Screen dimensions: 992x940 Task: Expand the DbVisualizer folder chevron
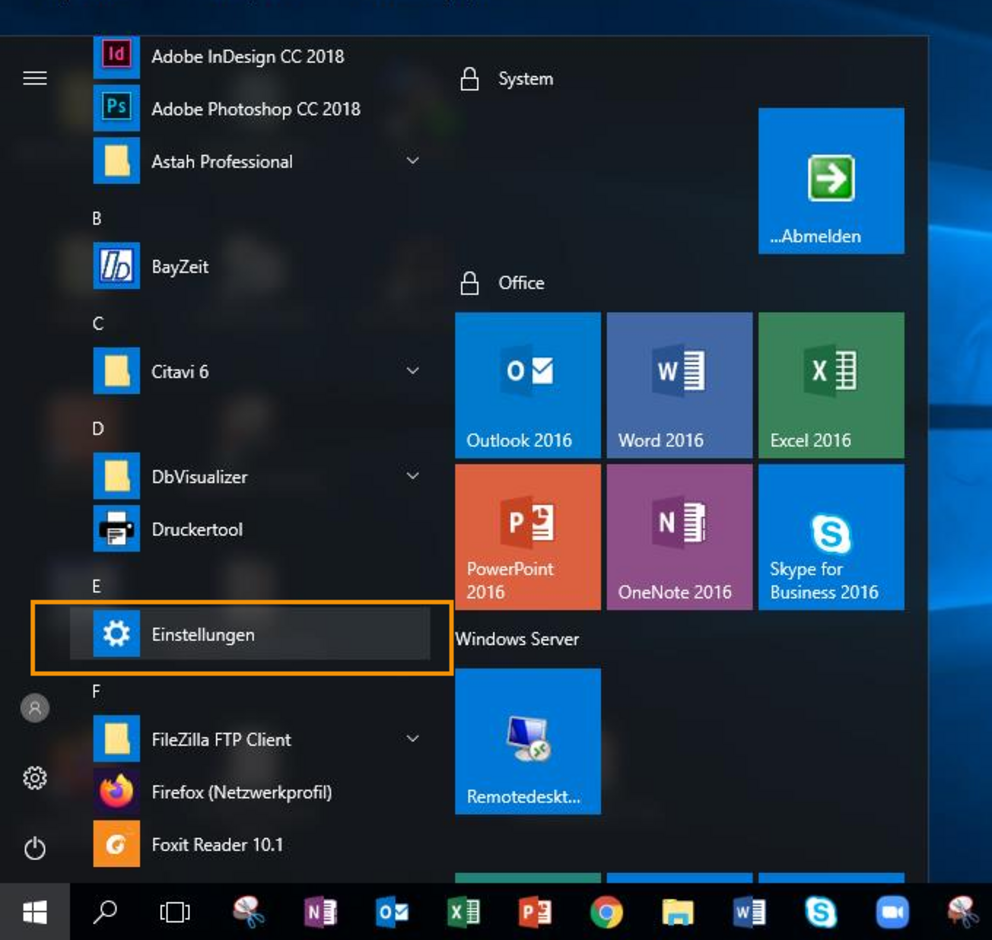[x=412, y=476]
